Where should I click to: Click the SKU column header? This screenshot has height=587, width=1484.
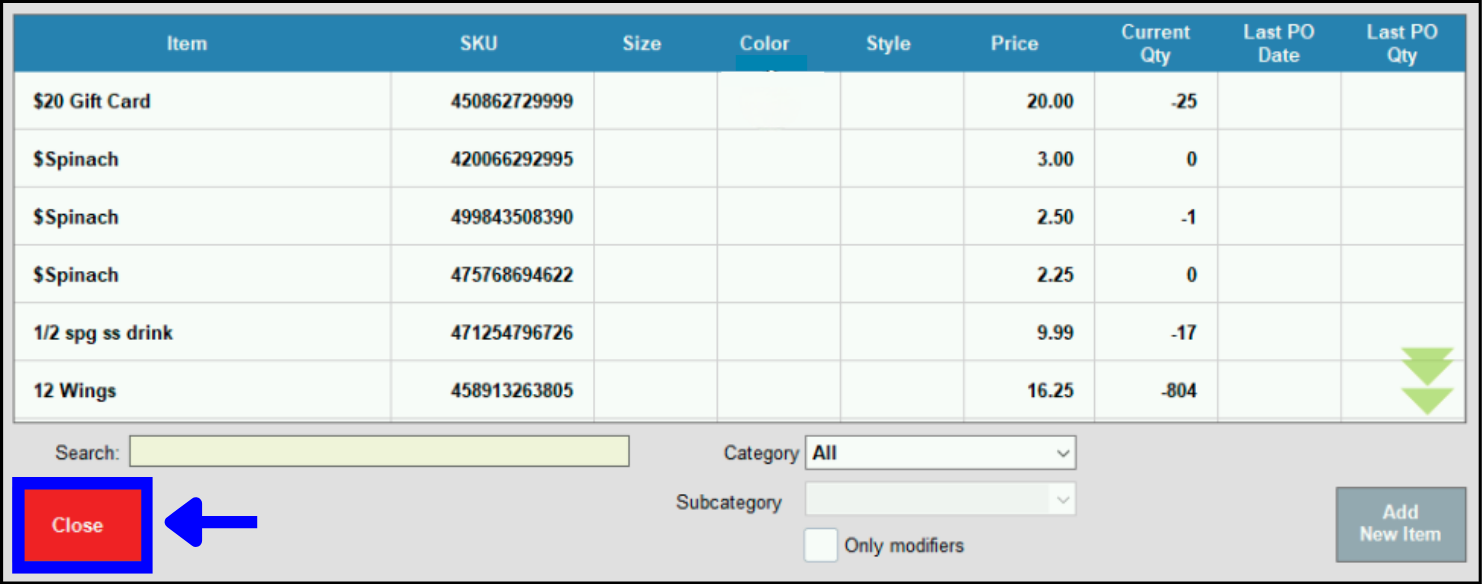478,44
